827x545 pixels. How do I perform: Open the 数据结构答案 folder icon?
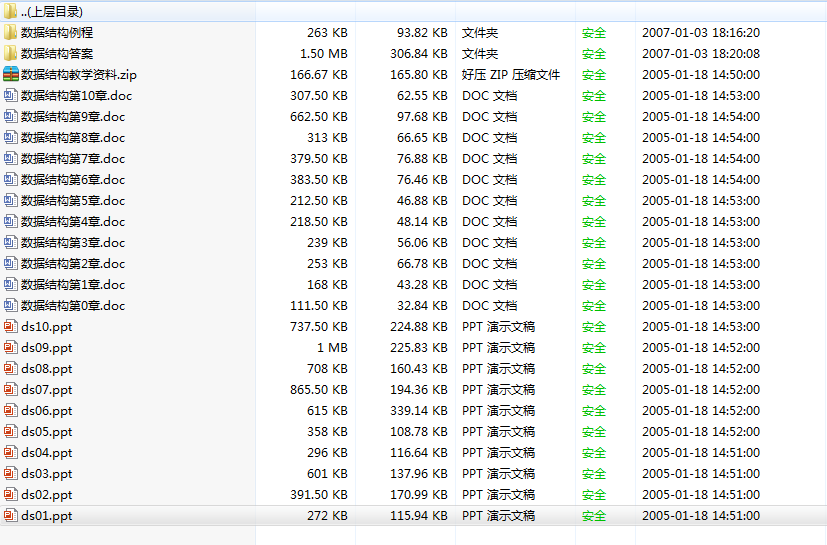[11, 53]
